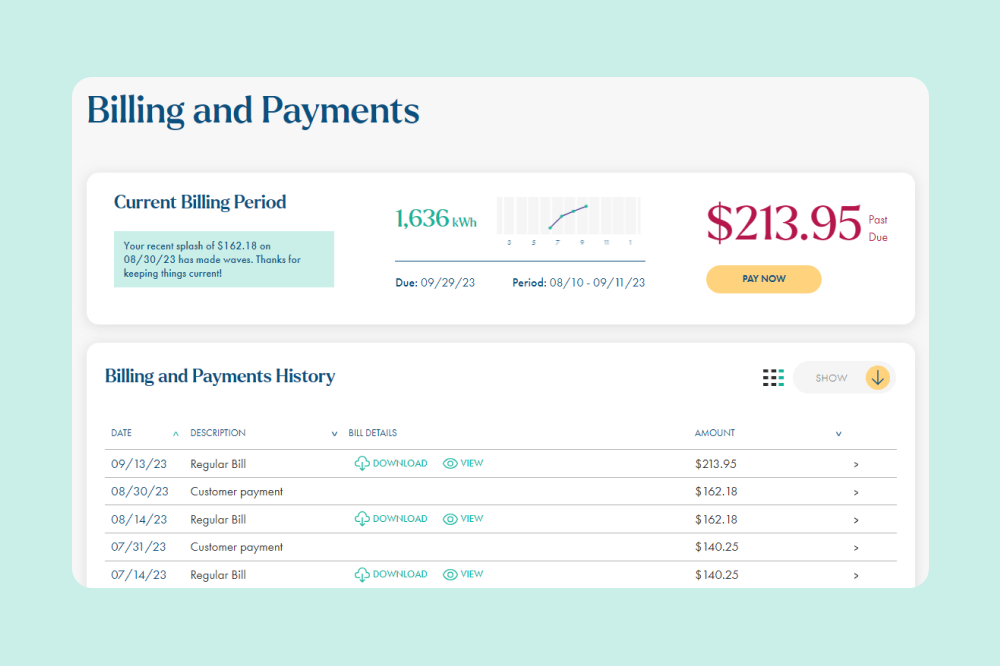Click the 08/14/23 date cell
The image size is (1000, 666).
(138, 519)
